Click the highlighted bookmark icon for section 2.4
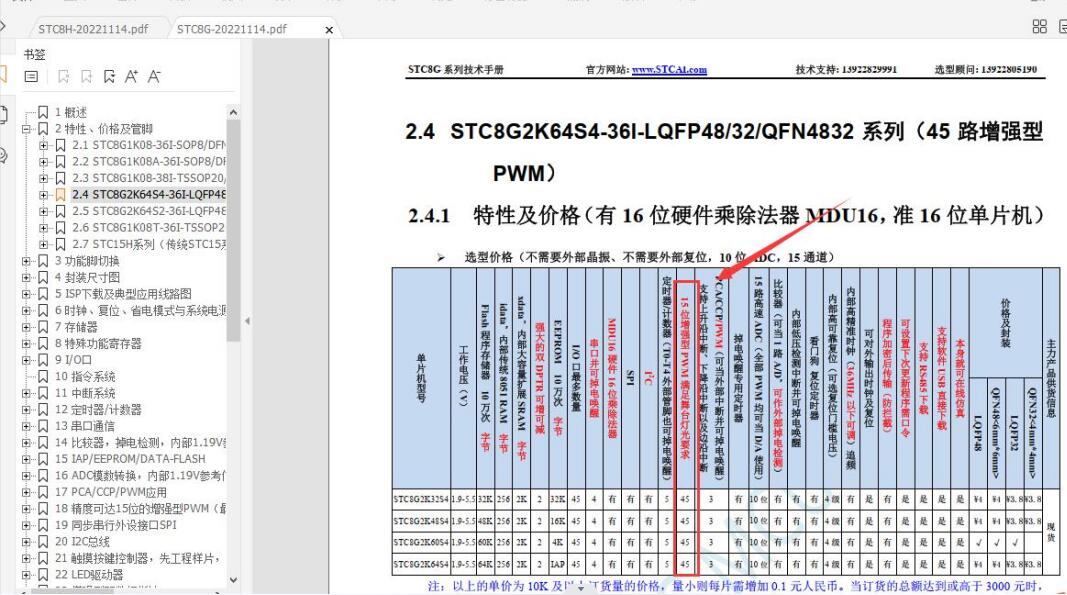This screenshot has width=1067, height=595. click(x=60, y=194)
